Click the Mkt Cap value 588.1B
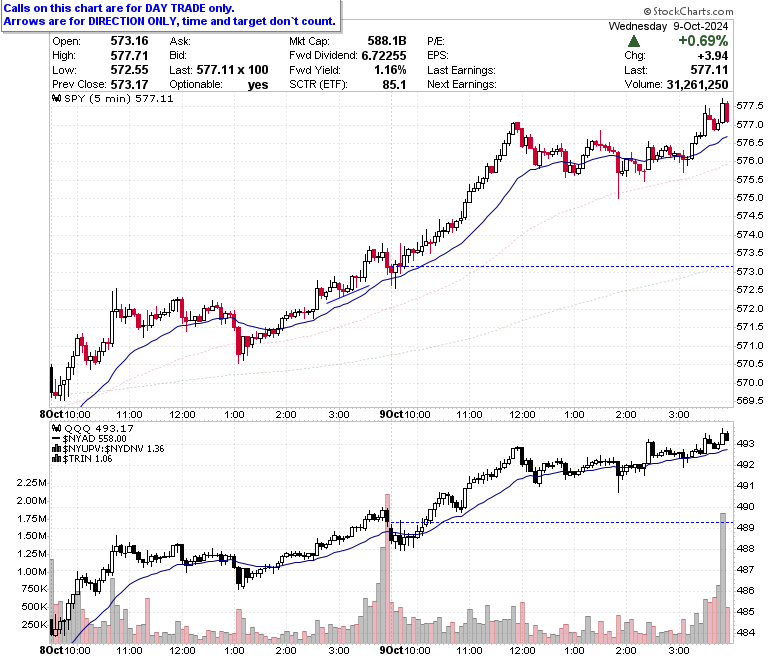The image size is (780, 659). 387,41
